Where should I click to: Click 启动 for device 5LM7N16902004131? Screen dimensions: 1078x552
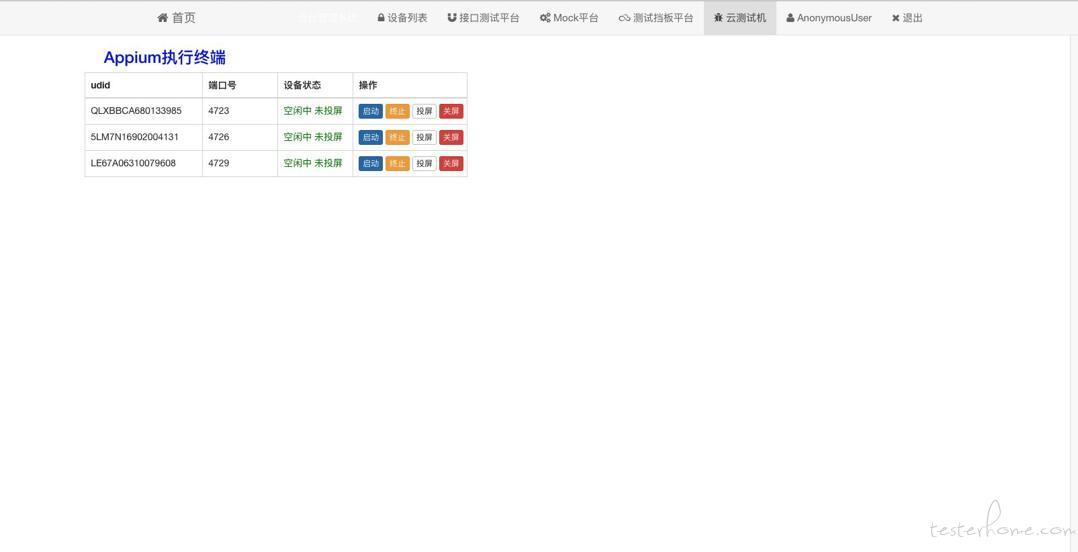(x=371, y=137)
